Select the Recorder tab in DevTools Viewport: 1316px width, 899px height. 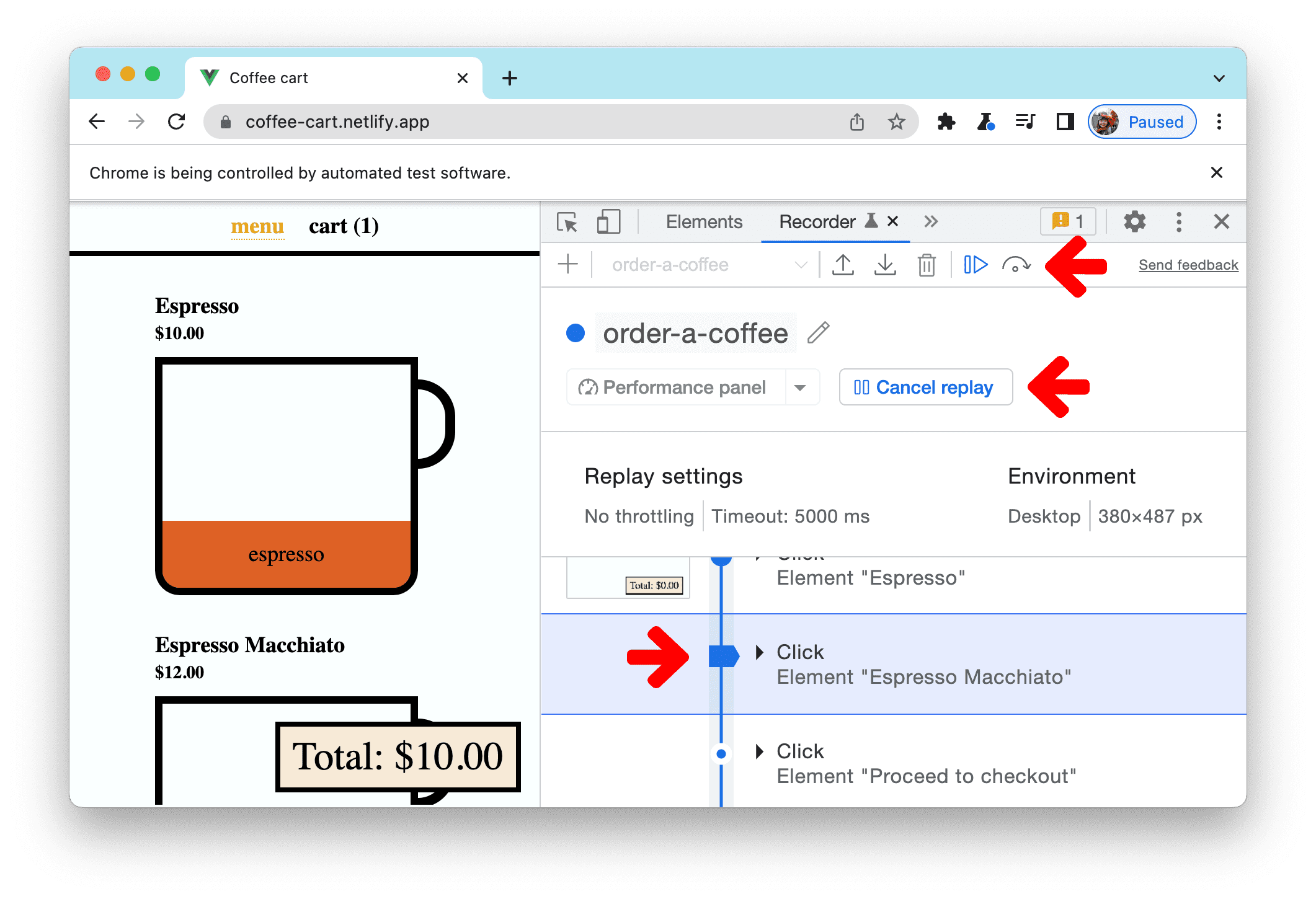coord(821,222)
